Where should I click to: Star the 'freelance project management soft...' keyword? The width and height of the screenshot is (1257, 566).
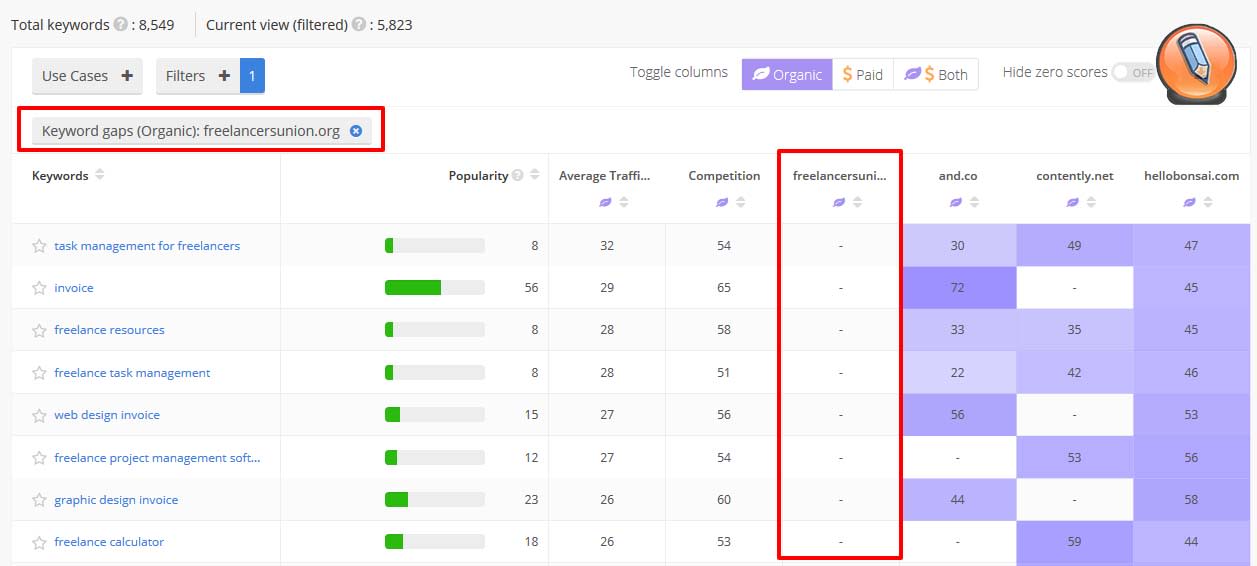click(39, 458)
